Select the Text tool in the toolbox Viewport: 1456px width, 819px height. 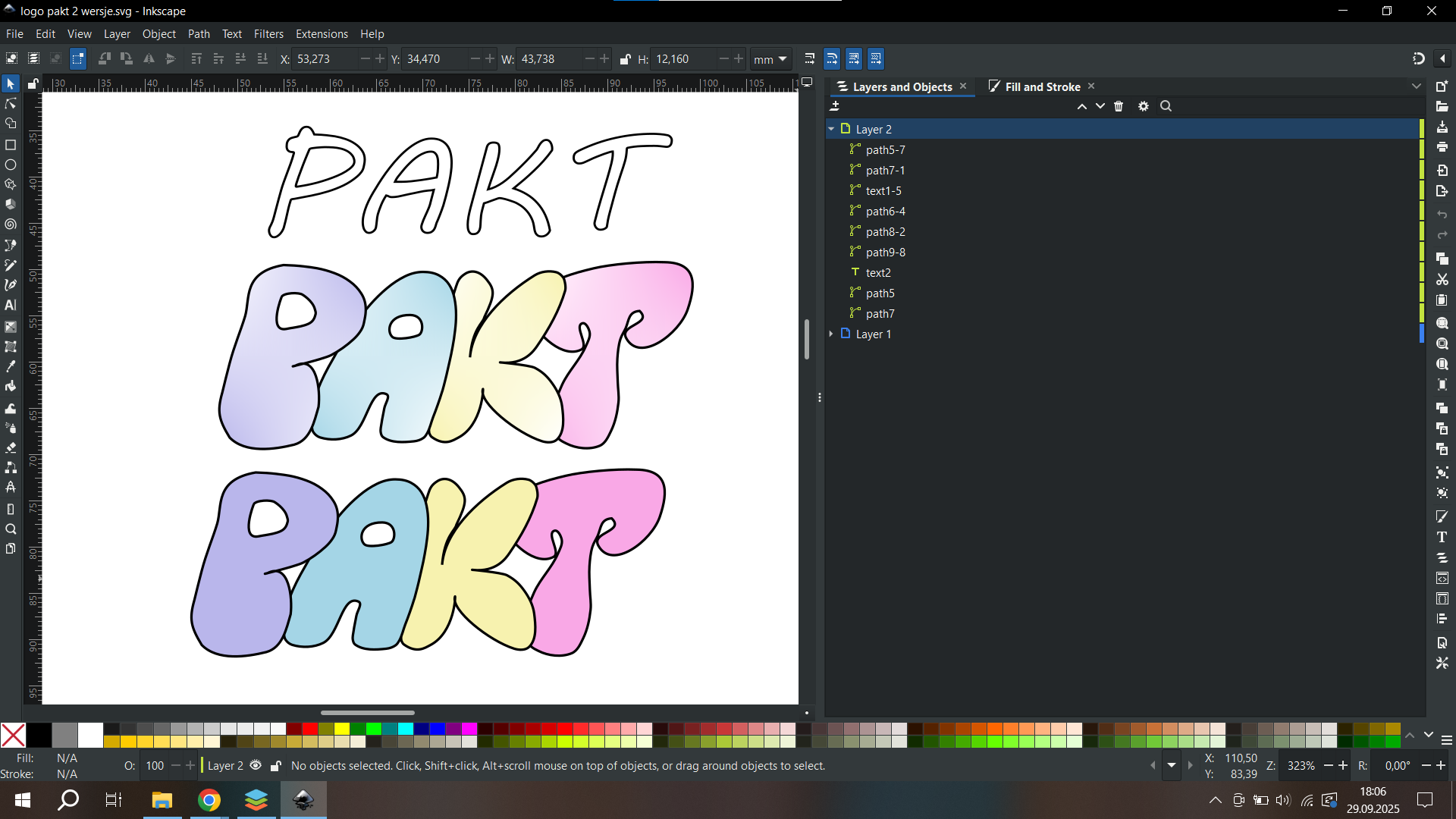click(11, 306)
